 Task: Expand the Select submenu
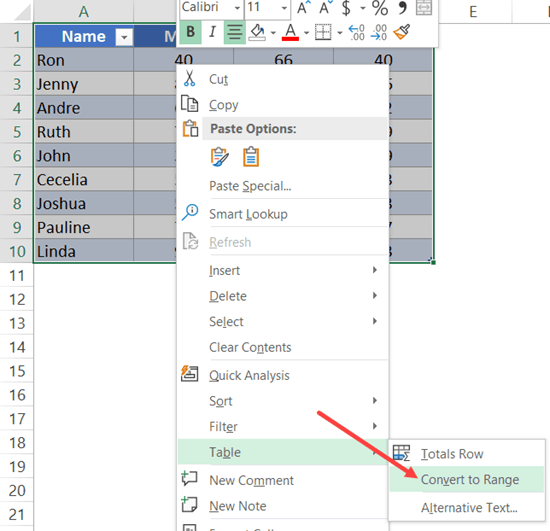point(283,322)
